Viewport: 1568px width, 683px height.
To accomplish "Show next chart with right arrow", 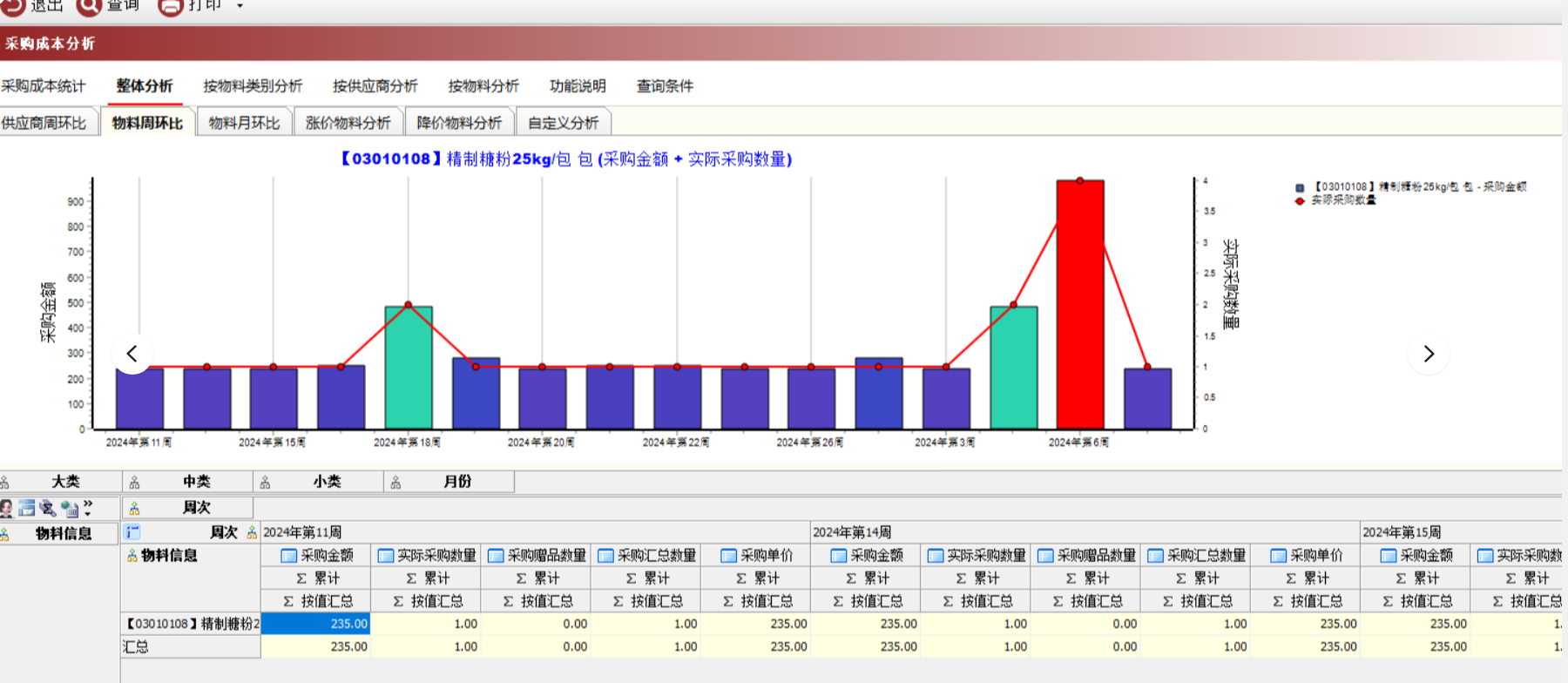I will [1429, 354].
